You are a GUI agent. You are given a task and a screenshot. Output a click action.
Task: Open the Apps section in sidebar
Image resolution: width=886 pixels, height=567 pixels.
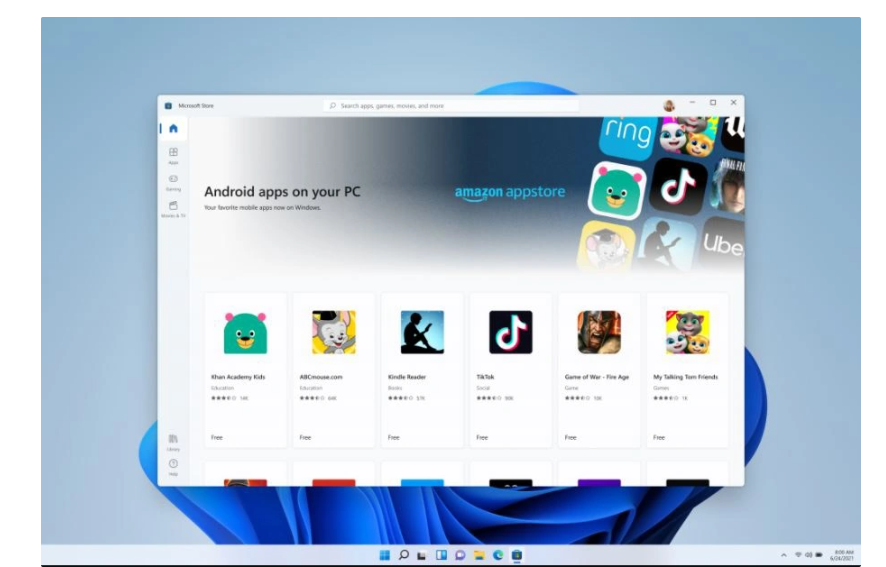tap(173, 155)
